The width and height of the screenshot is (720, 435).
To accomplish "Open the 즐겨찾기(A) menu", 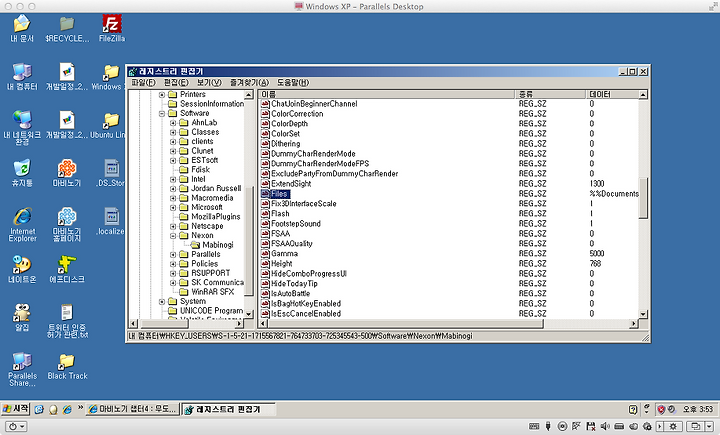I will [249, 83].
